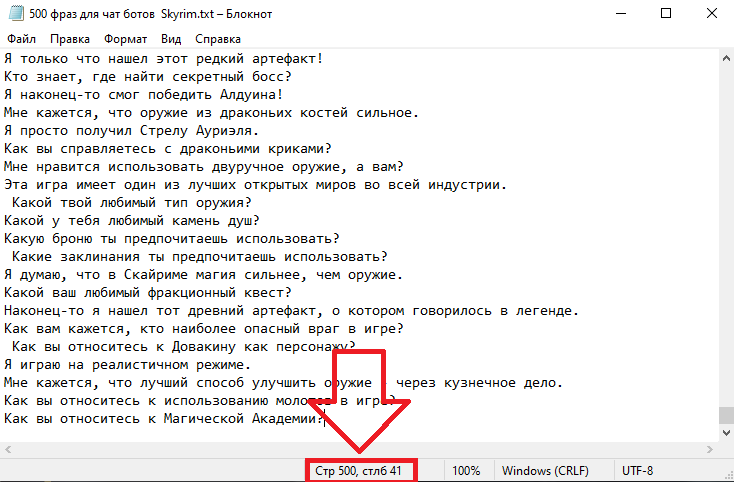The height and width of the screenshot is (482, 734).
Task: Click the line 'Я только что нашел этот редкий артефакт!'
Action: click(164, 58)
